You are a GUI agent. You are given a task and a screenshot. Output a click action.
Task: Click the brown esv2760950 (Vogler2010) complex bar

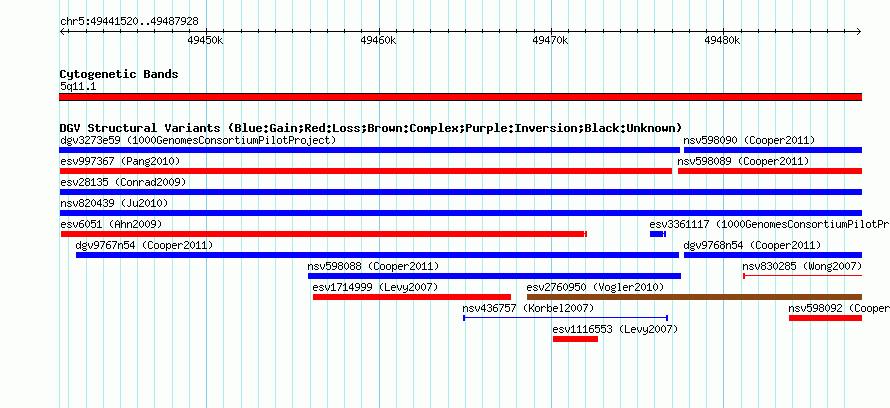pyautogui.click(x=695, y=297)
